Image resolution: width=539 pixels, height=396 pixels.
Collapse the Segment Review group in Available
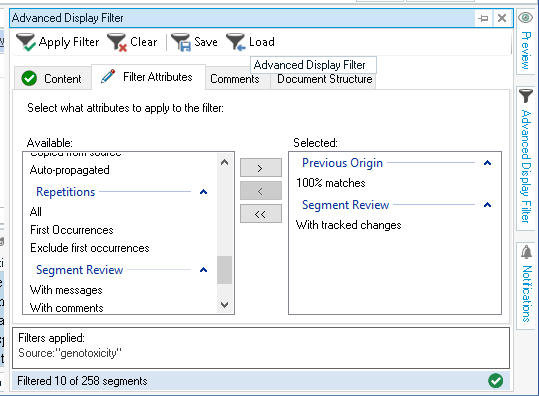(x=204, y=270)
